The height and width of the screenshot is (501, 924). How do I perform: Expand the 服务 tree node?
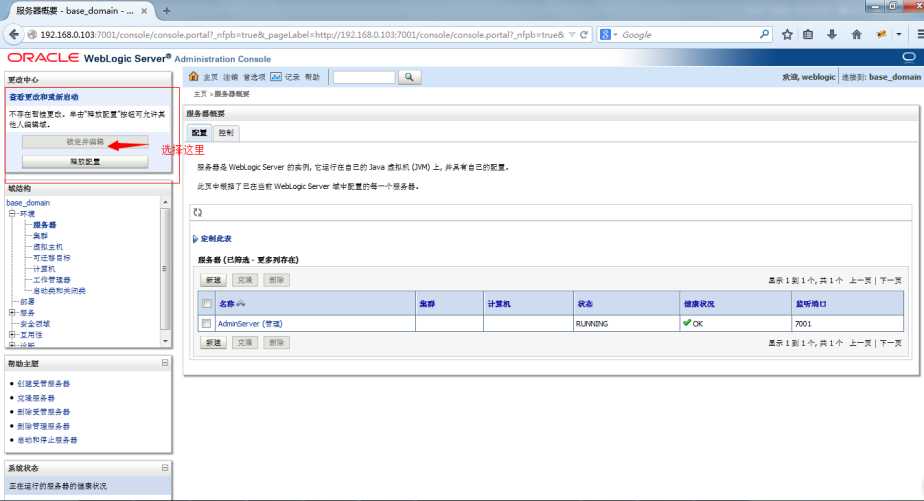[12, 312]
